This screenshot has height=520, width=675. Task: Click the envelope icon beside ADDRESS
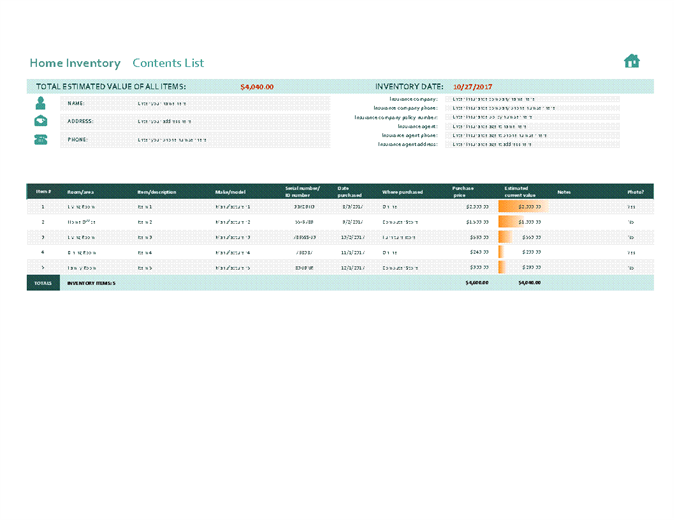(x=40, y=121)
